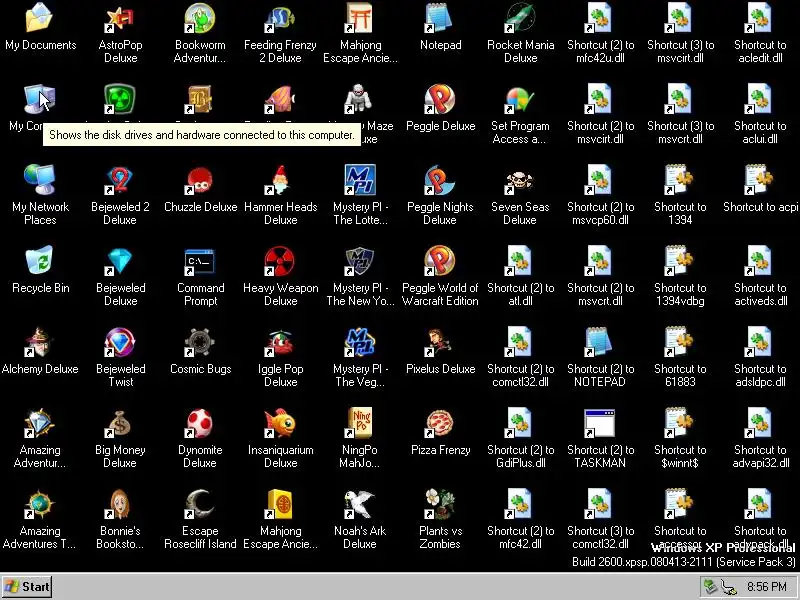Select Shortcut (2) to mfc42u.dll icon
The image size is (800, 600).
point(600,17)
